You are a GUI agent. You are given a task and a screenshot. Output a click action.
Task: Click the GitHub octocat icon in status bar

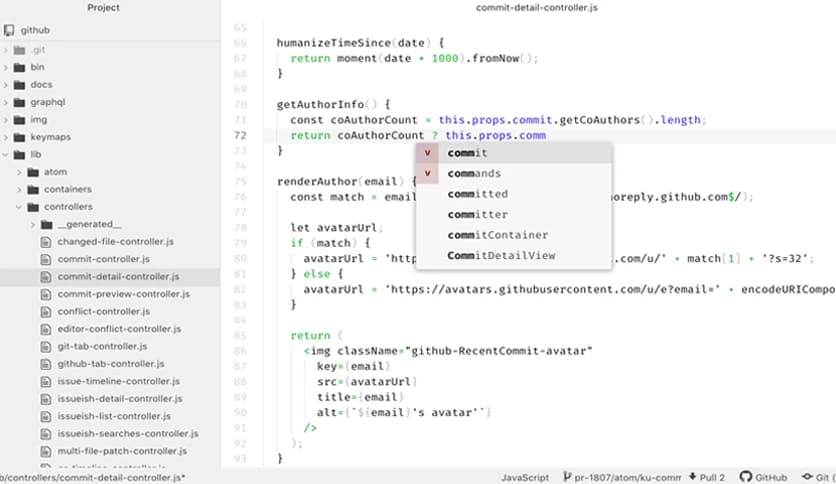coord(746,478)
